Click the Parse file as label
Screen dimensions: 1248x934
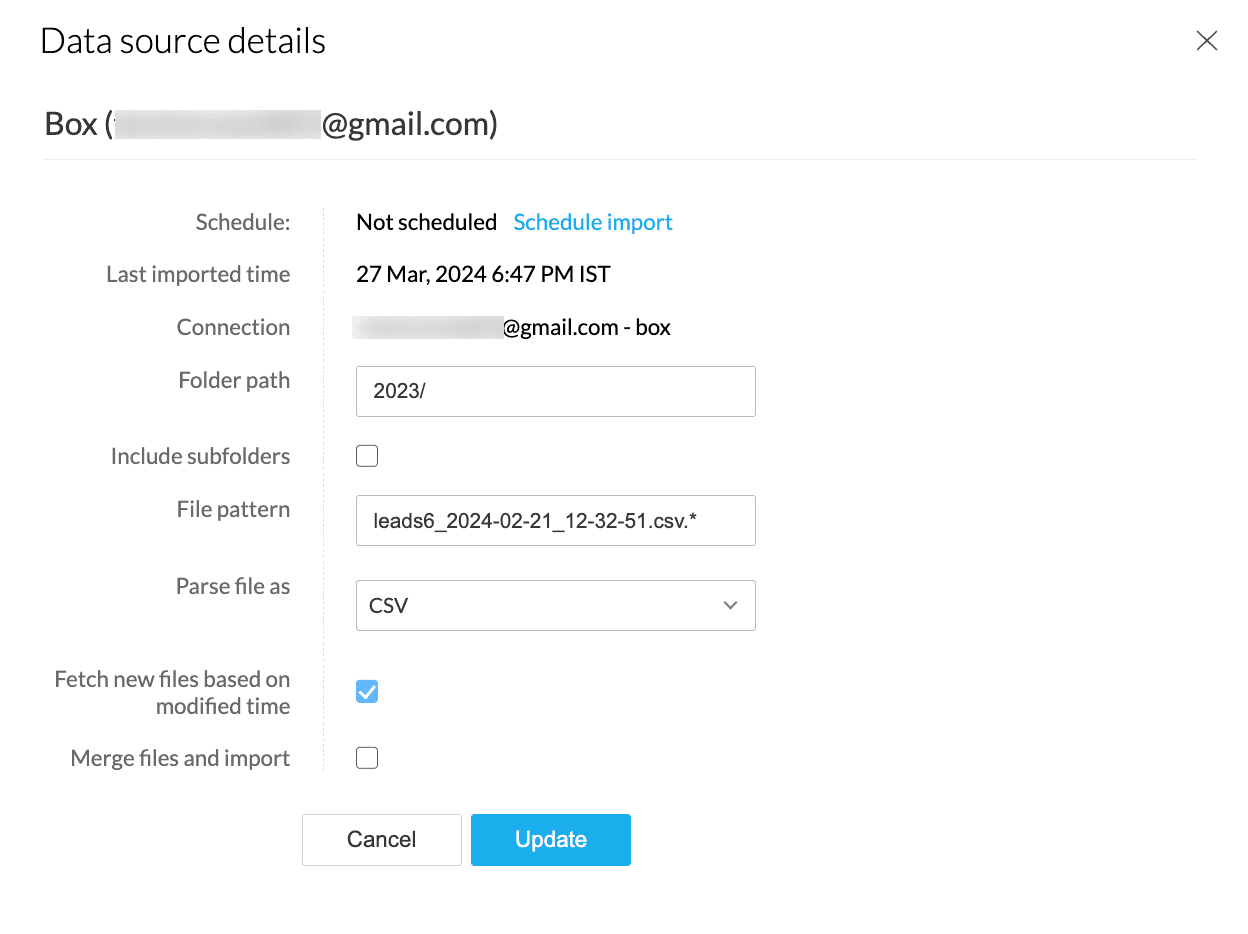click(x=233, y=586)
